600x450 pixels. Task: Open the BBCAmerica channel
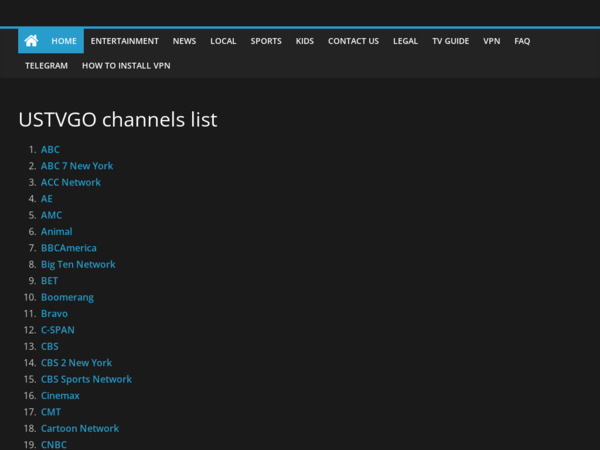68,248
